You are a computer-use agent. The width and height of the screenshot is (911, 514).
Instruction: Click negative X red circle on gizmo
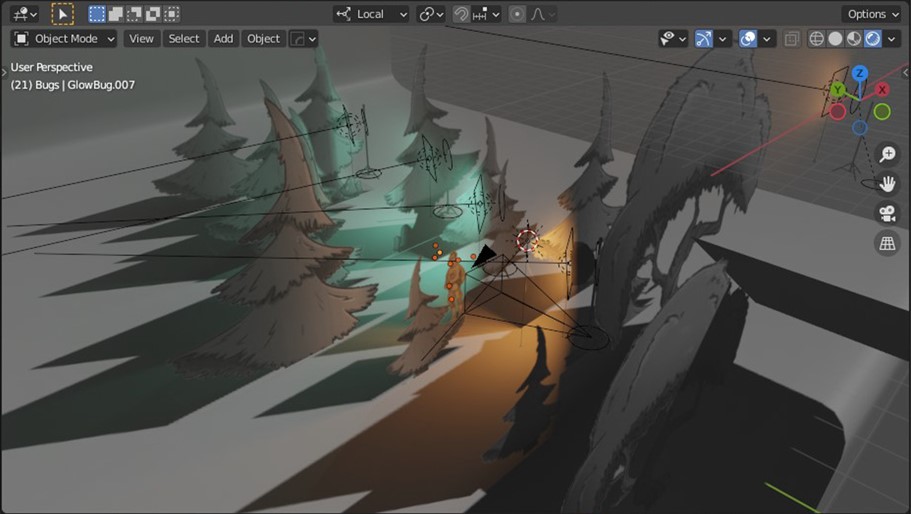click(837, 112)
